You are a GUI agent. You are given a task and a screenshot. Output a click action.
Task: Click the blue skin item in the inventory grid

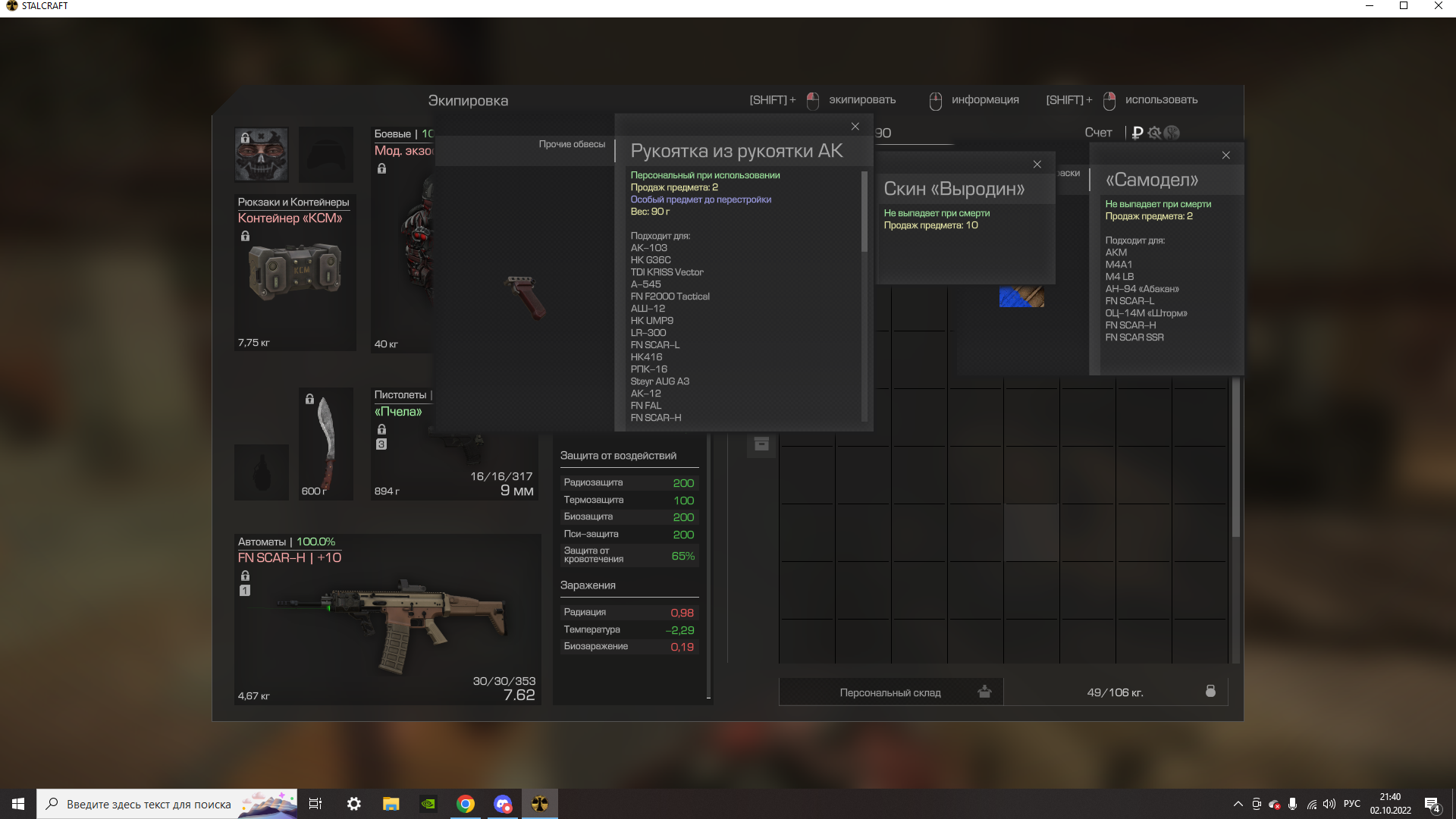(x=1021, y=297)
